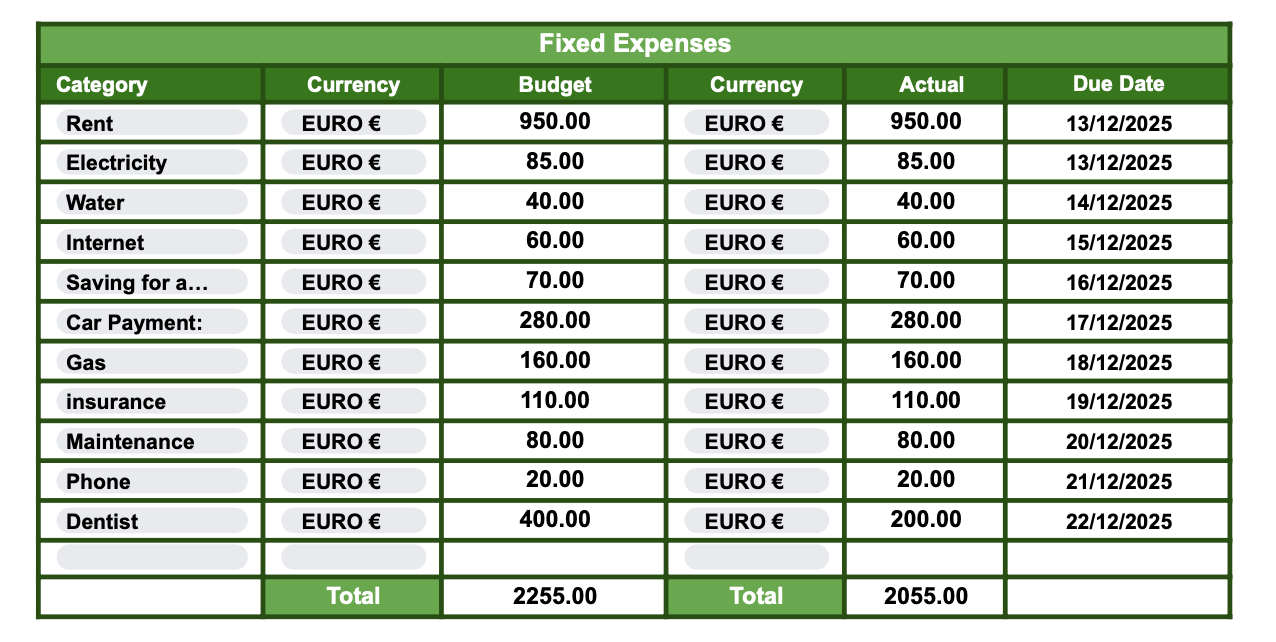Select the Phone due date 21/12/2025

click(1118, 482)
